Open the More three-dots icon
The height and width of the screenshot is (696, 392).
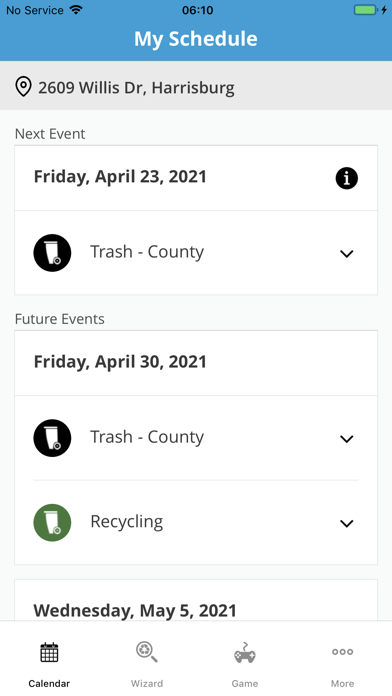[x=343, y=652]
